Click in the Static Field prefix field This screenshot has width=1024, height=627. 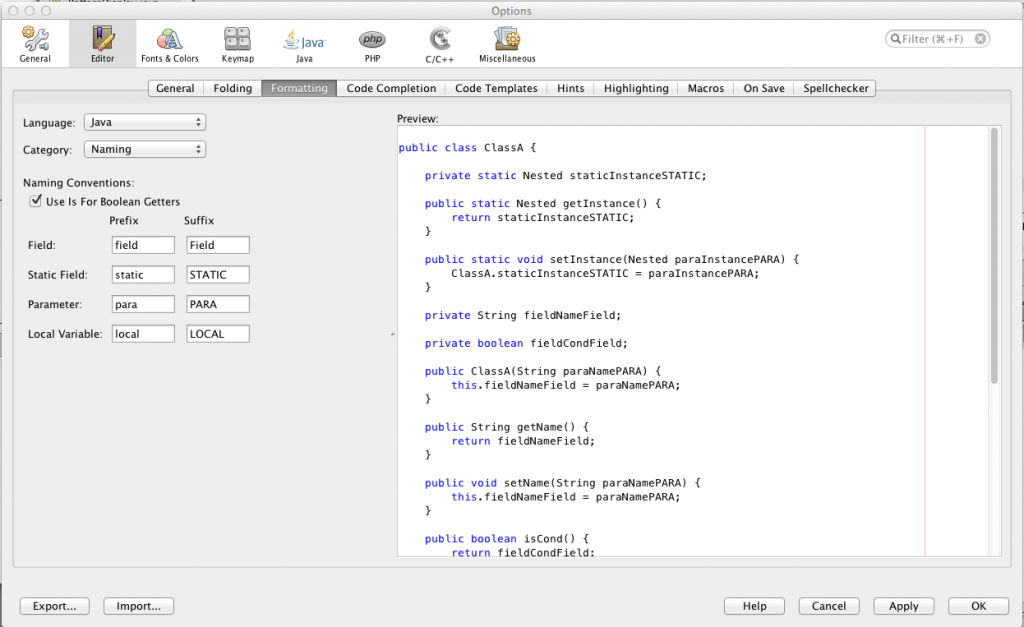tap(142, 274)
